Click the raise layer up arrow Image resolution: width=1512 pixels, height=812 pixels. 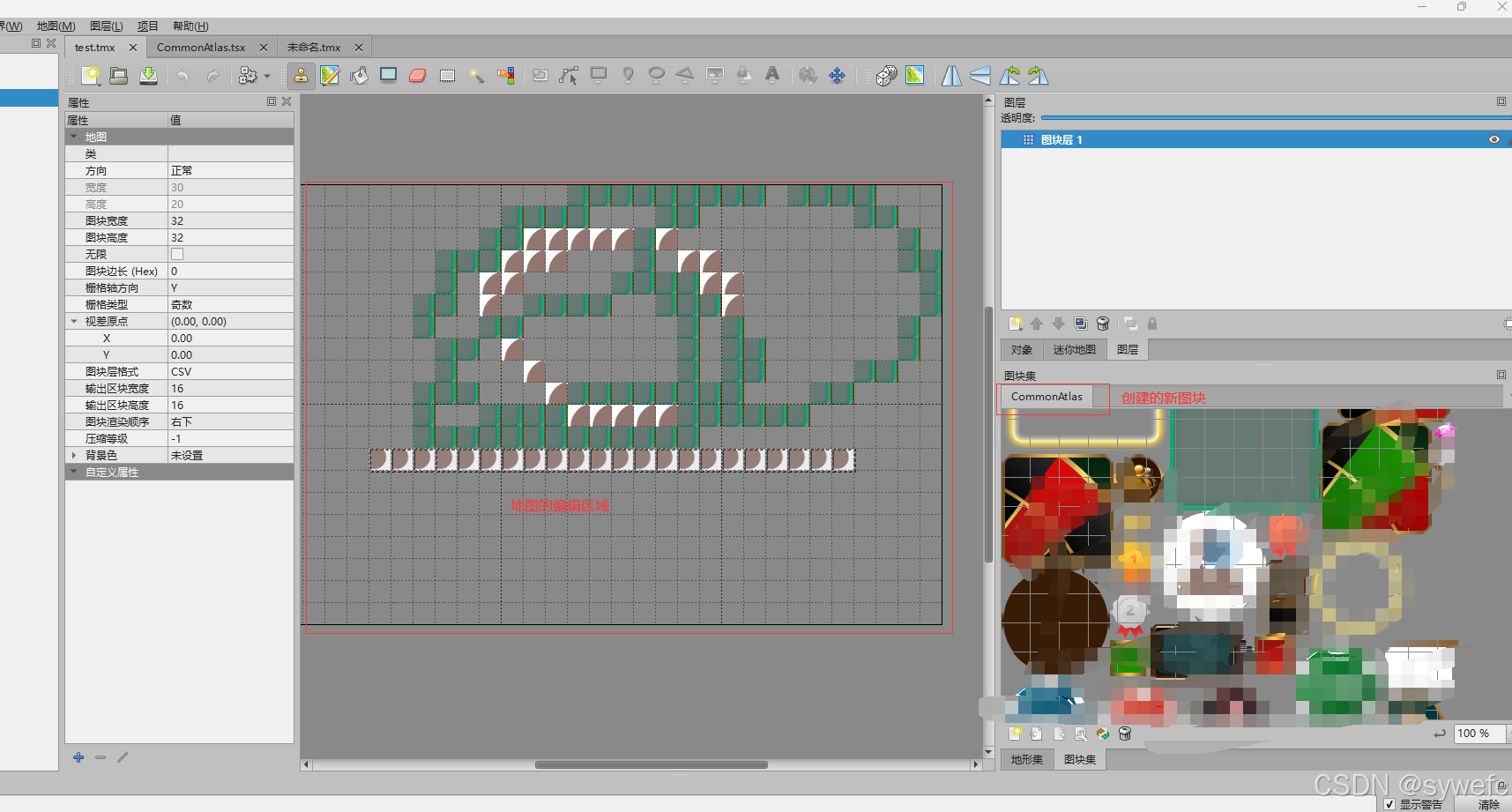pos(1037,324)
